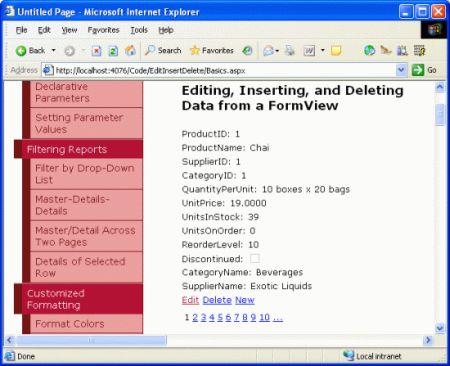
Task: Refresh the page with Refresh icon
Action: pos(113,51)
